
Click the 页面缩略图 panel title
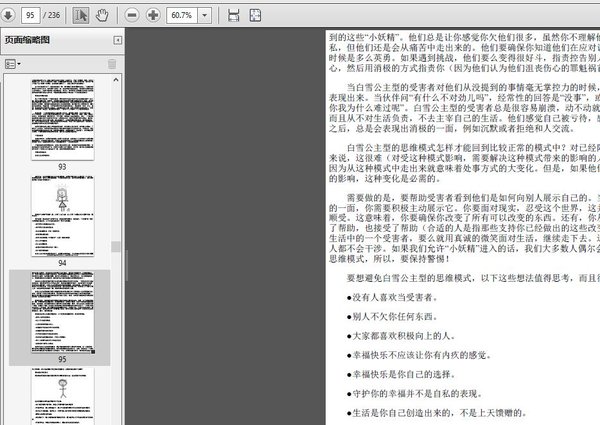point(27,40)
